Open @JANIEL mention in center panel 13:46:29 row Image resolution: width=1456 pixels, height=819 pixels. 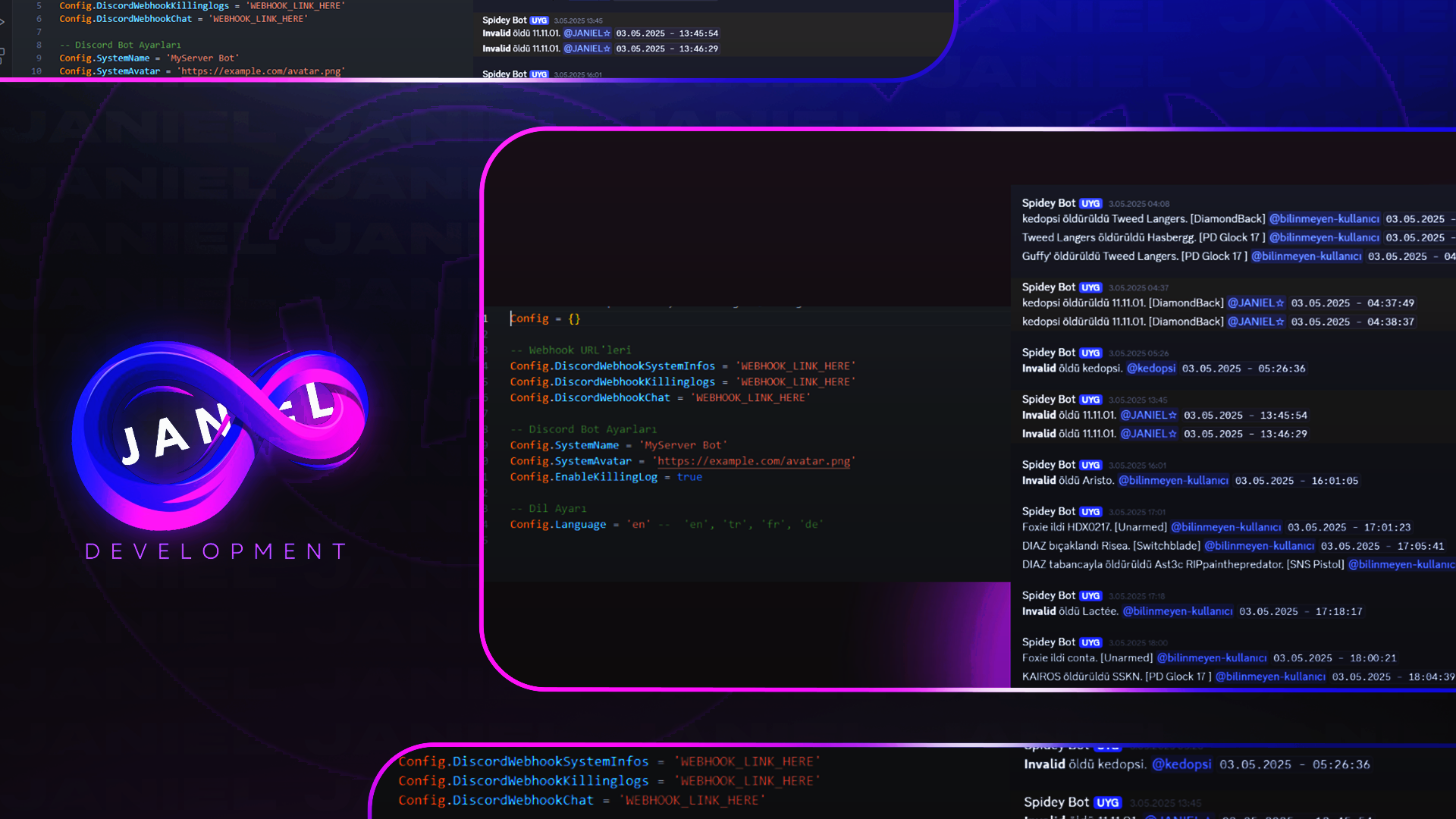[1149, 434]
